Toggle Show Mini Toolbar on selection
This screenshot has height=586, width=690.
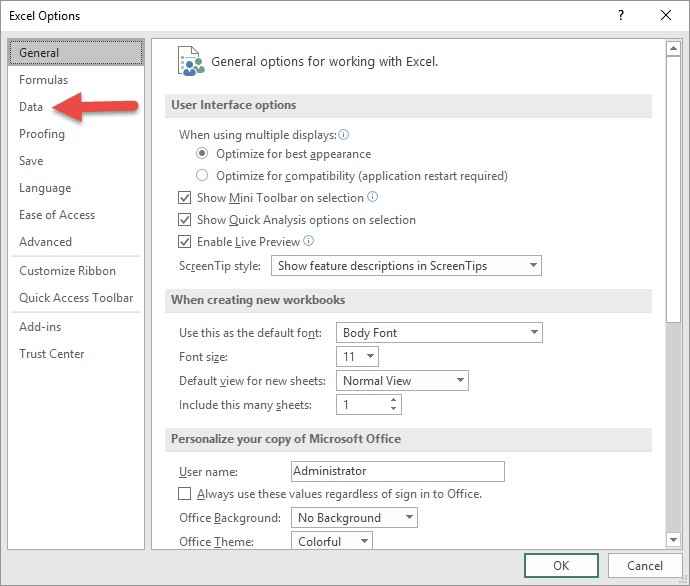[x=184, y=198]
